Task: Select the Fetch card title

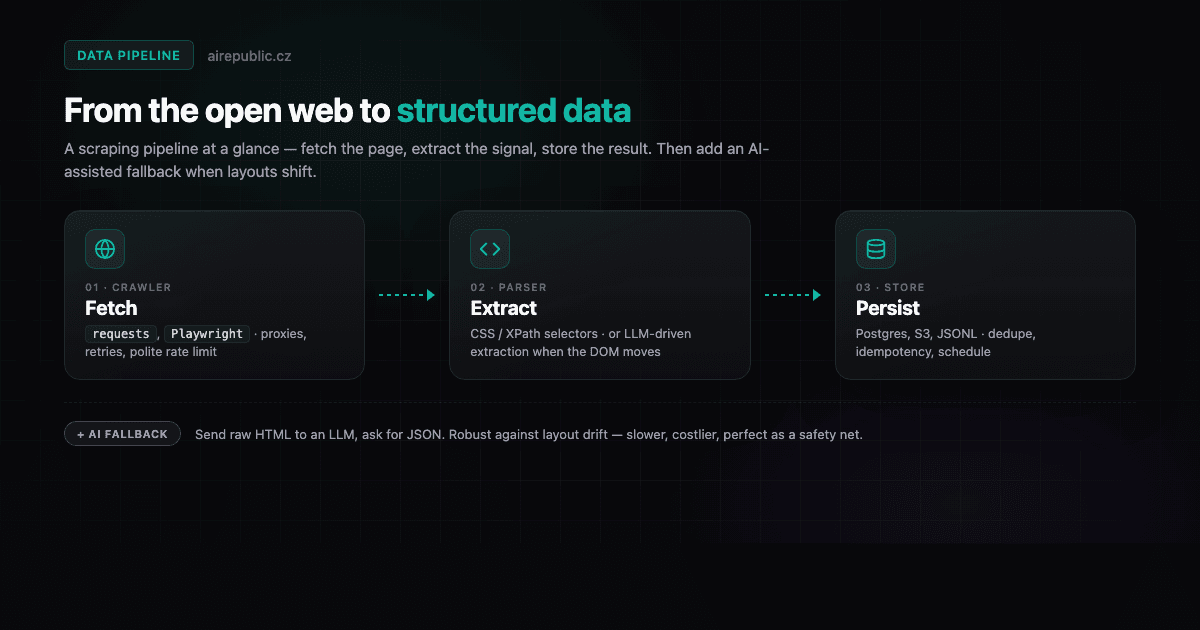Action: pos(111,308)
